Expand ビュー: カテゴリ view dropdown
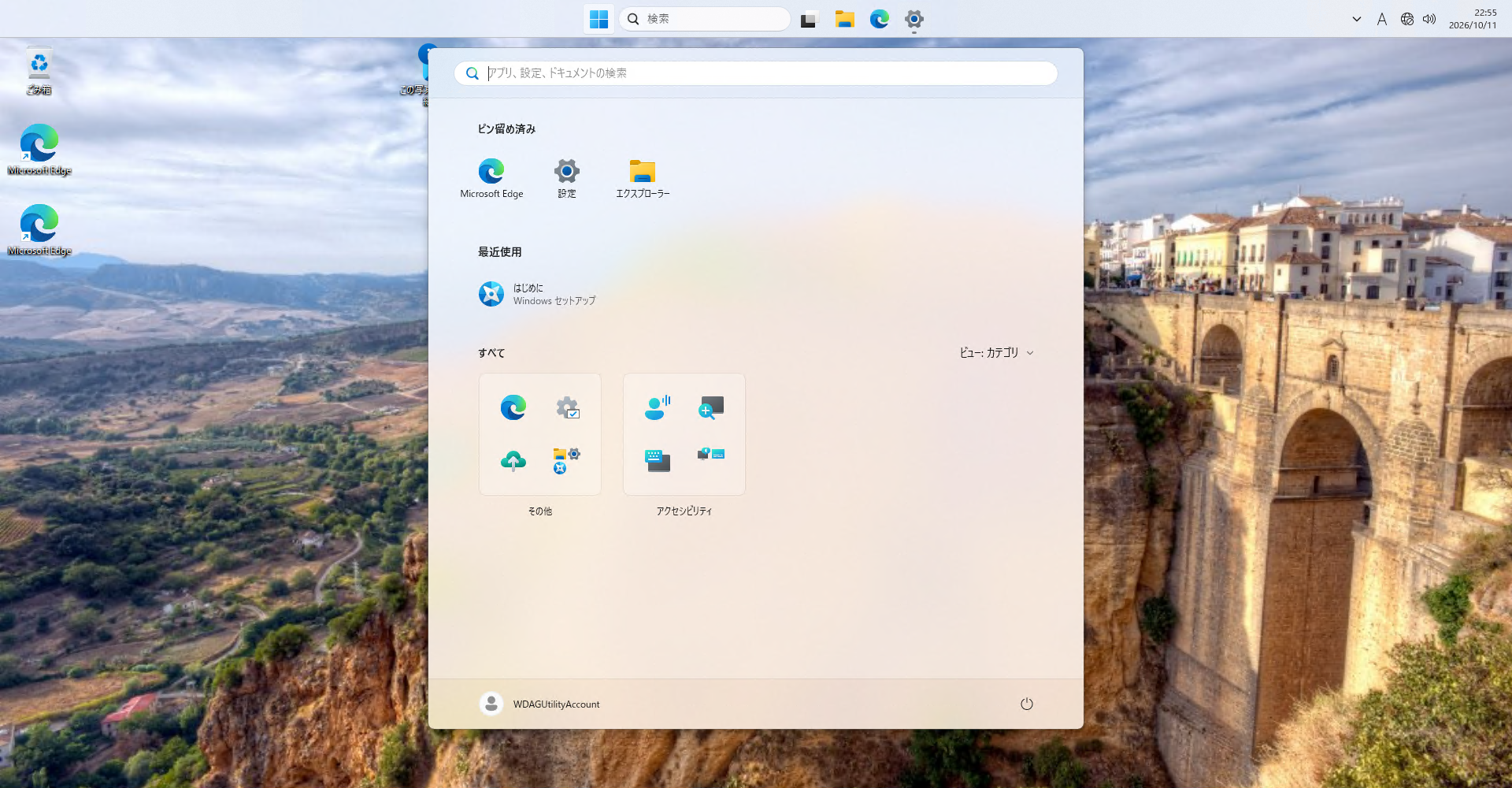This screenshot has height=788, width=1512. (996, 353)
